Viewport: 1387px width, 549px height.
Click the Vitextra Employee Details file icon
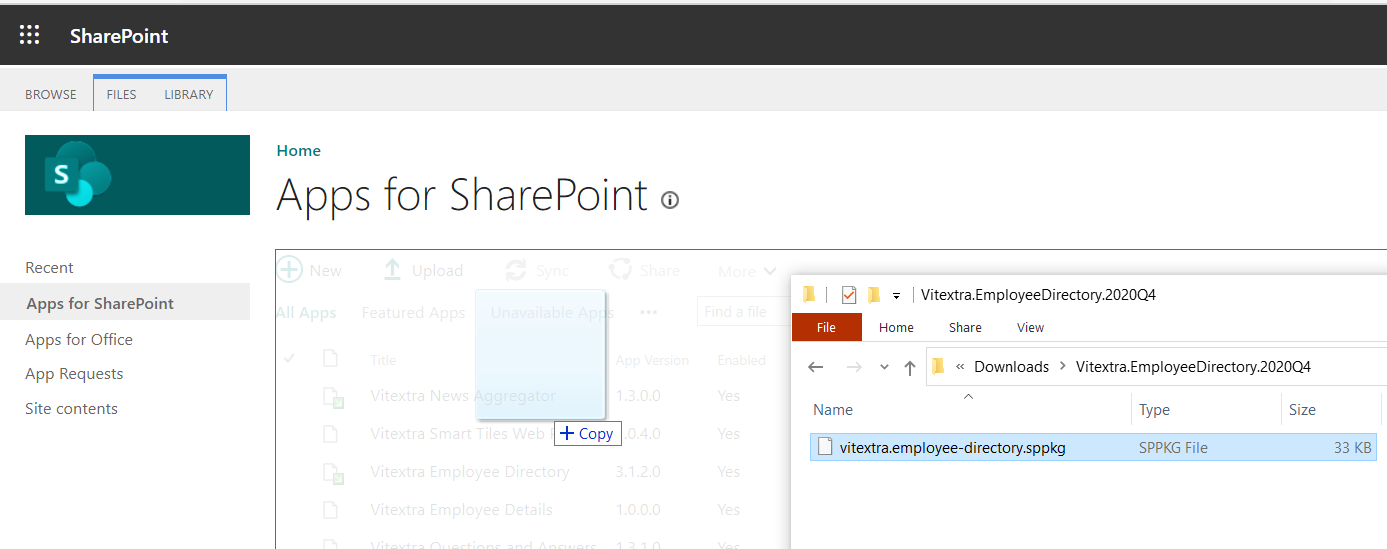tap(330, 510)
